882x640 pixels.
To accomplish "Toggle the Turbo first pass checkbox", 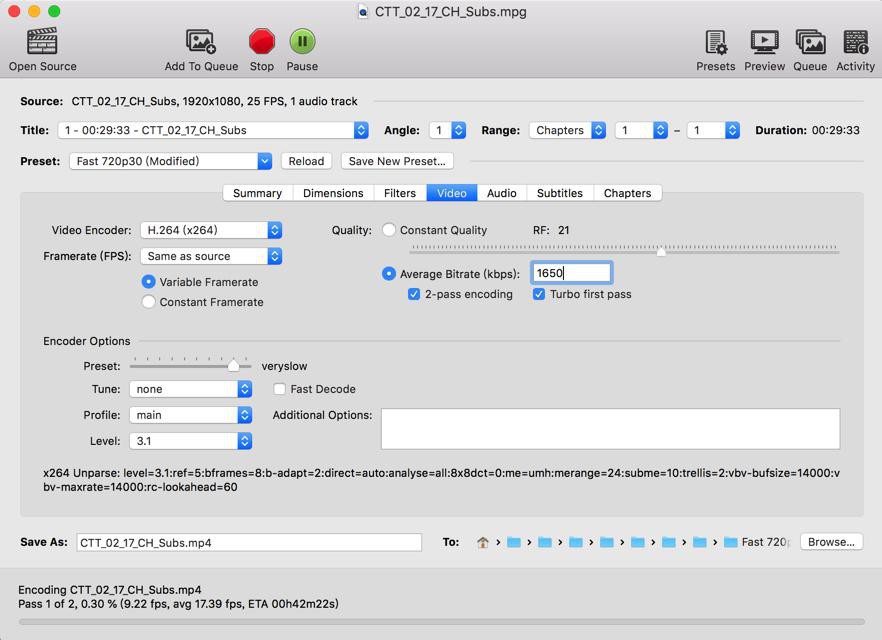I will pyautogui.click(x=539, y=294).
